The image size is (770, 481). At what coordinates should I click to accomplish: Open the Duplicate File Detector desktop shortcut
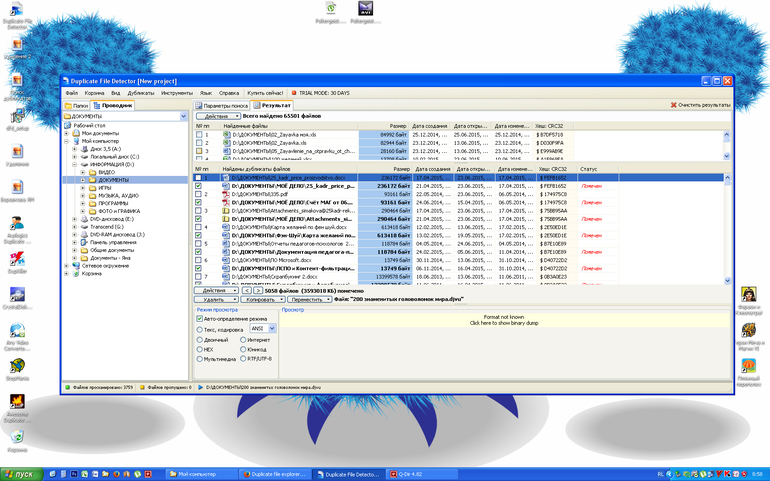[17, 14]
